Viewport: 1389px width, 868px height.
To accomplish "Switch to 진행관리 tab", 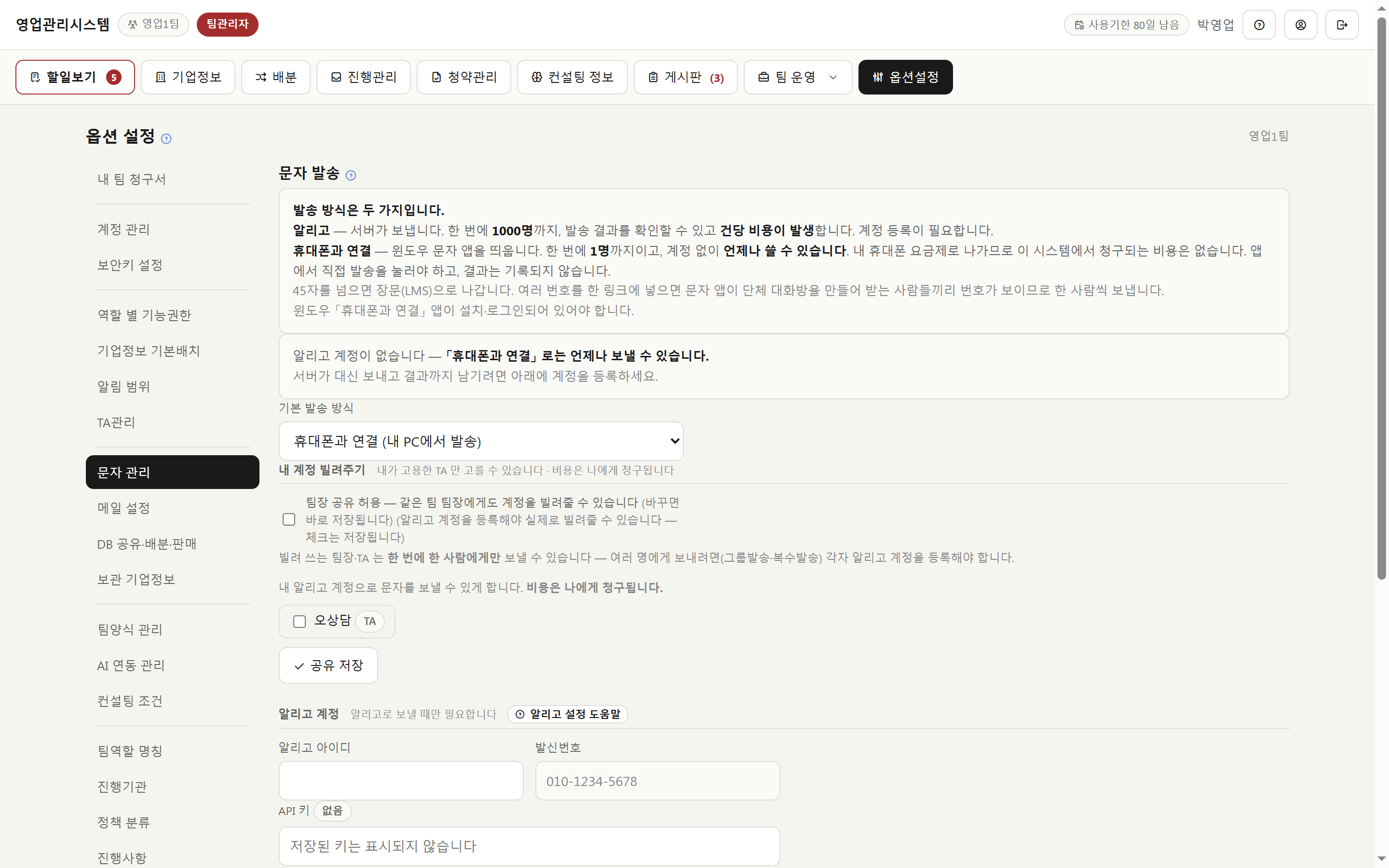I will [363, 77].
